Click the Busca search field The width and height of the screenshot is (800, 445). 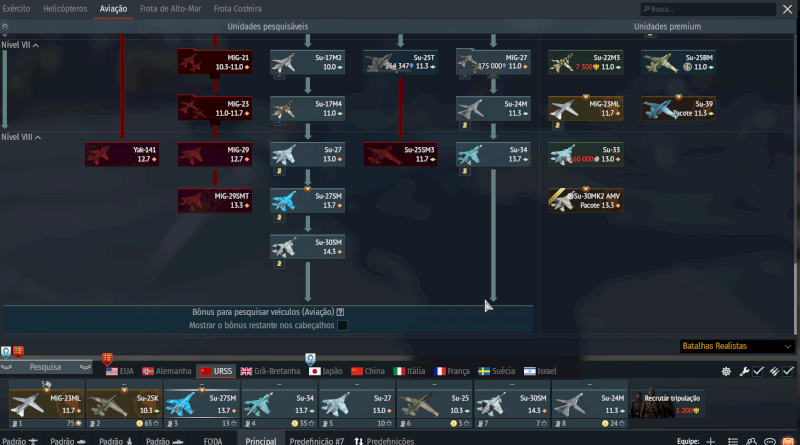coord(708,9)
